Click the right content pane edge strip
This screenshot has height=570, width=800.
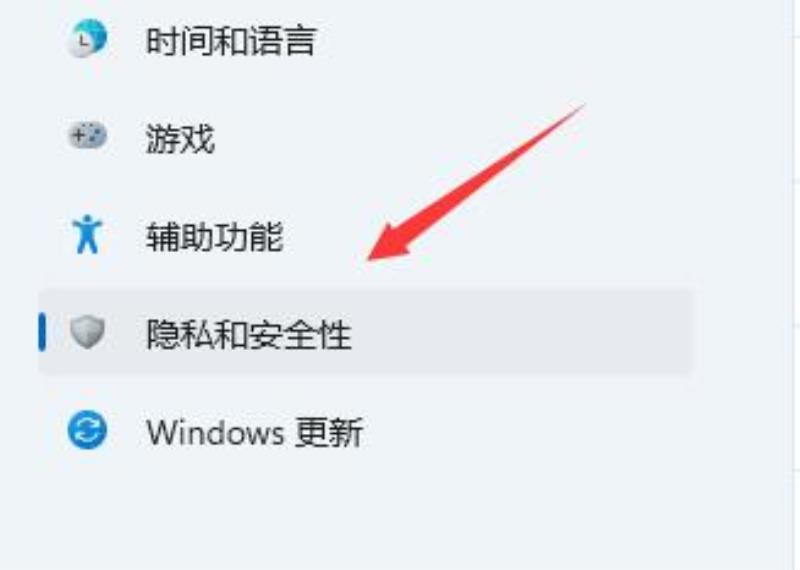pyautogui.click(x=794, y=285)
